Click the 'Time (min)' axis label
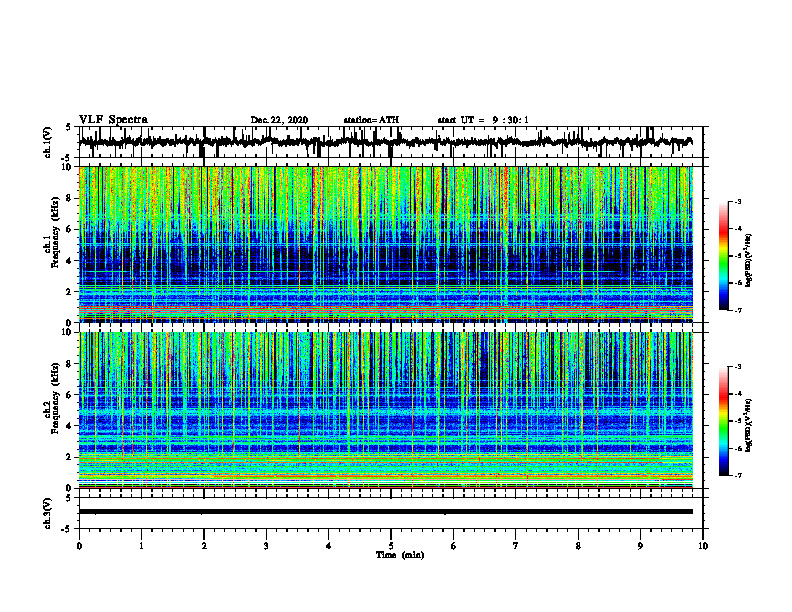This screenshot has height=612, width=792. click(x=400, y=555)
